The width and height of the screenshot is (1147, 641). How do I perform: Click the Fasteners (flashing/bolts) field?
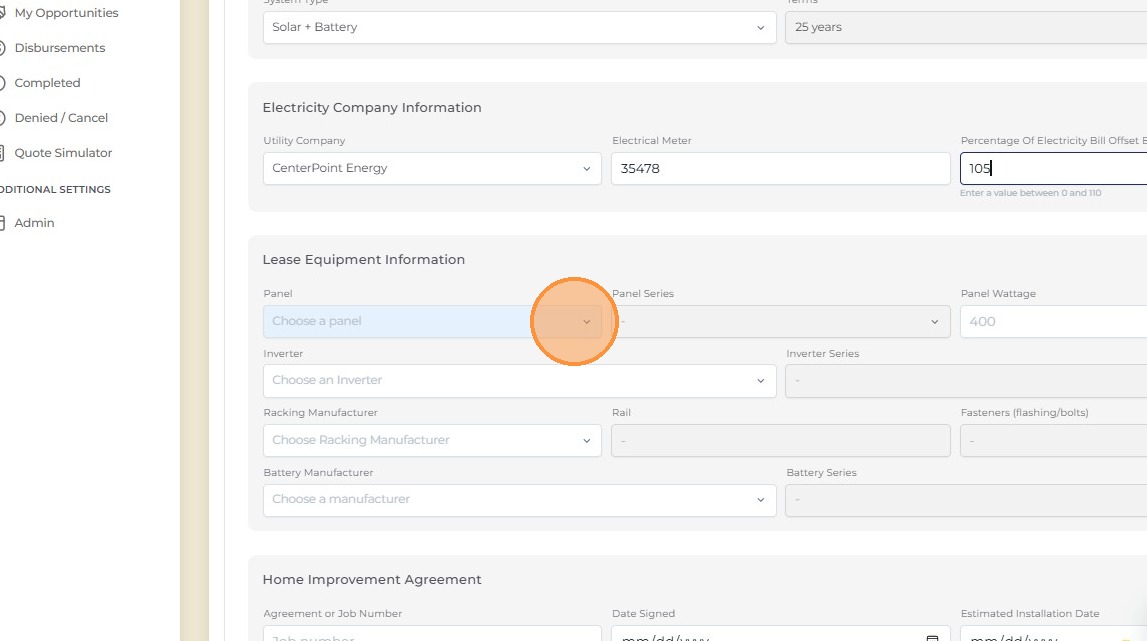[1053, 441]
